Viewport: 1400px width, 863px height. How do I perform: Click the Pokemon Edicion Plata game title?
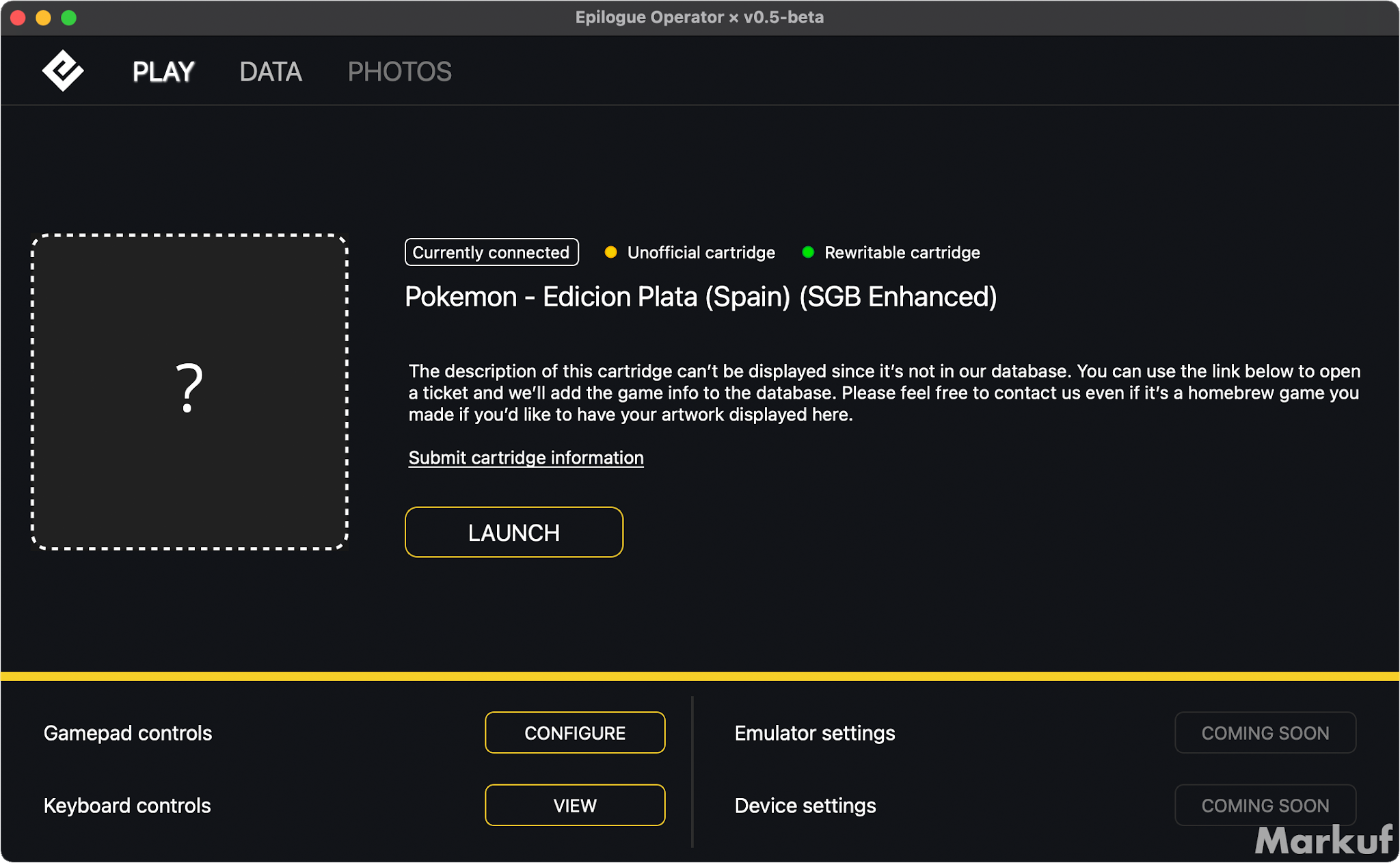point(701,297)
